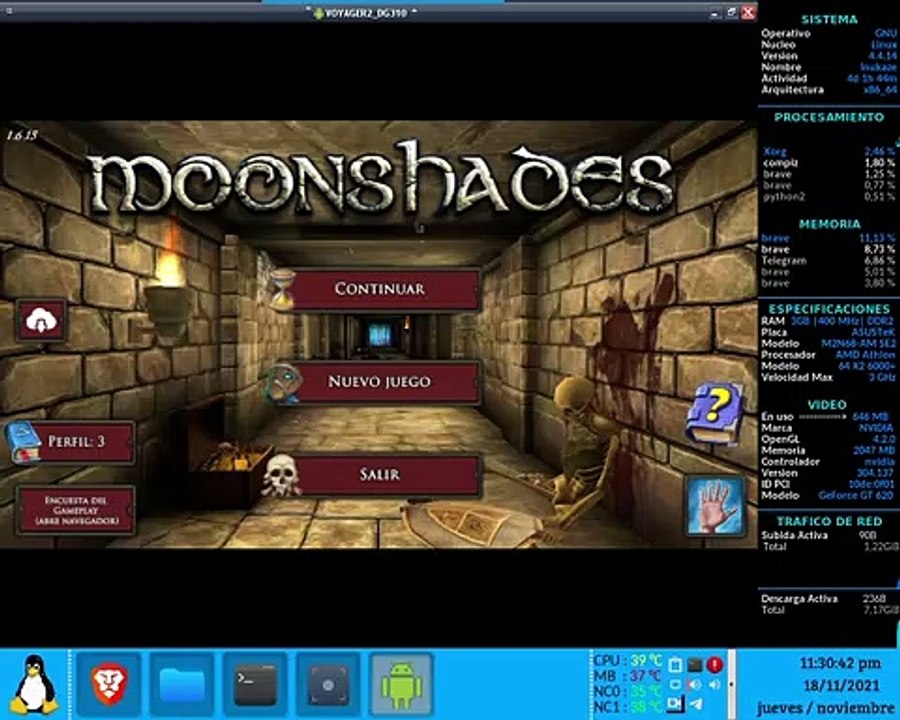Click the Subida Activa label
This screenshot has width=900, height=720.
click(x=794, y=535)
